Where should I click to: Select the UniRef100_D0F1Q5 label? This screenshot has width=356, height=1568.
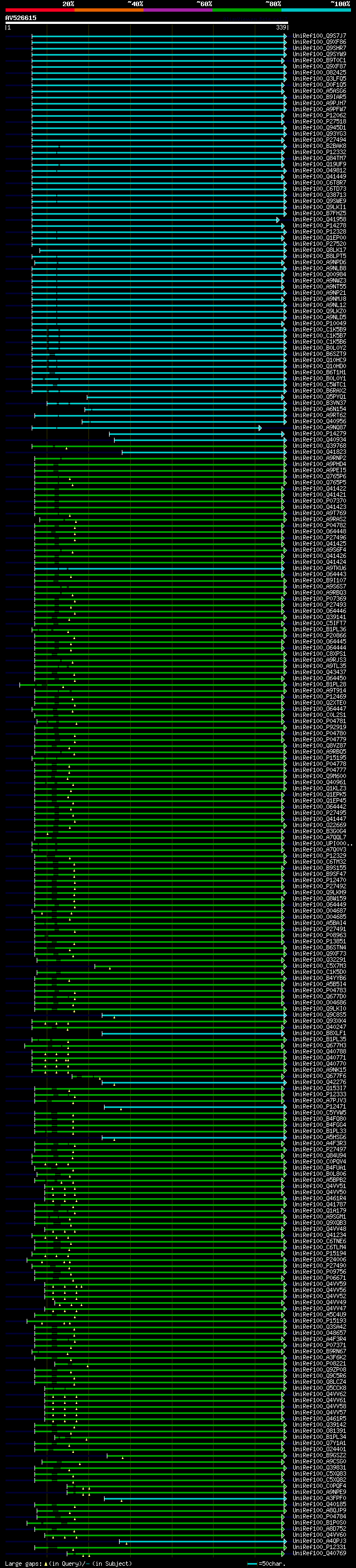[319, 85]
